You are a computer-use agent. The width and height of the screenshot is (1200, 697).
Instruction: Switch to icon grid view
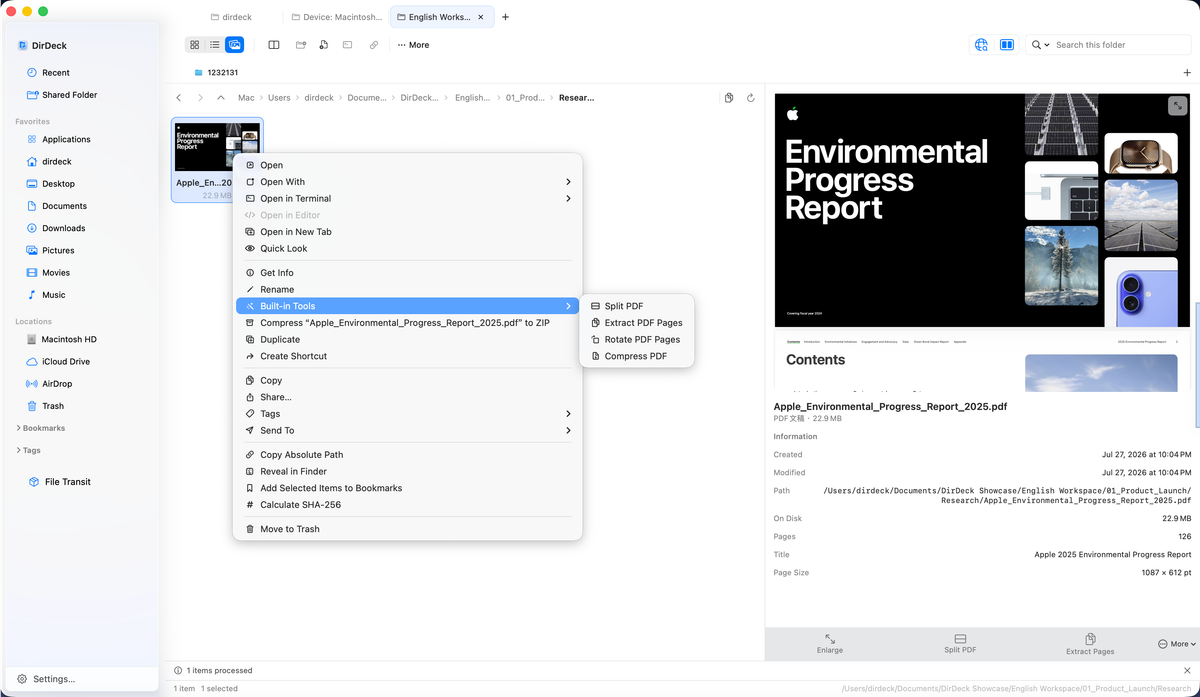pos(195,45)
